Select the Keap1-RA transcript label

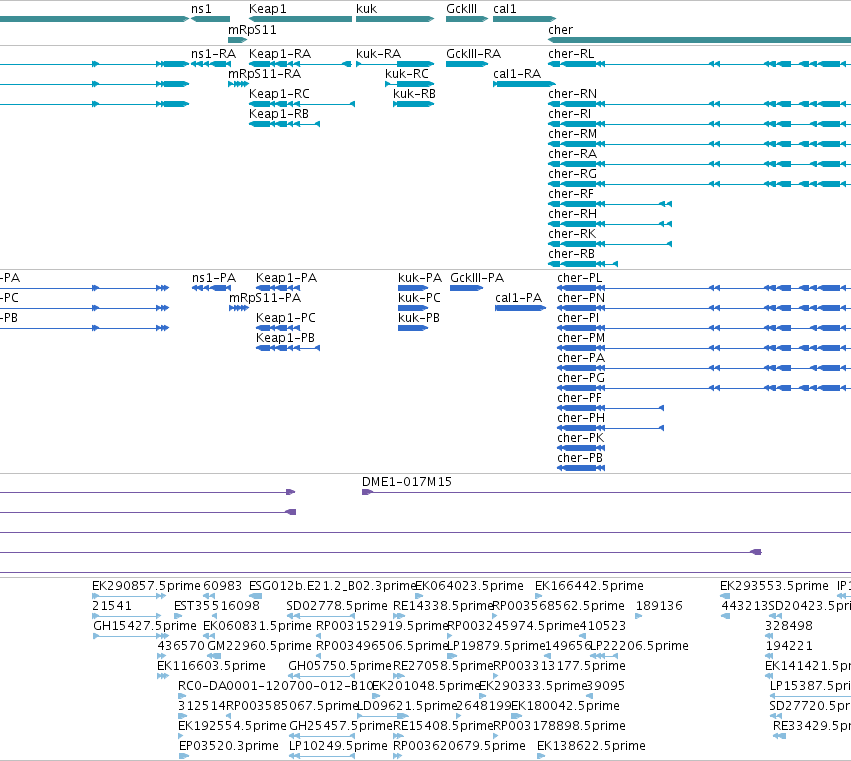point(280,54)
